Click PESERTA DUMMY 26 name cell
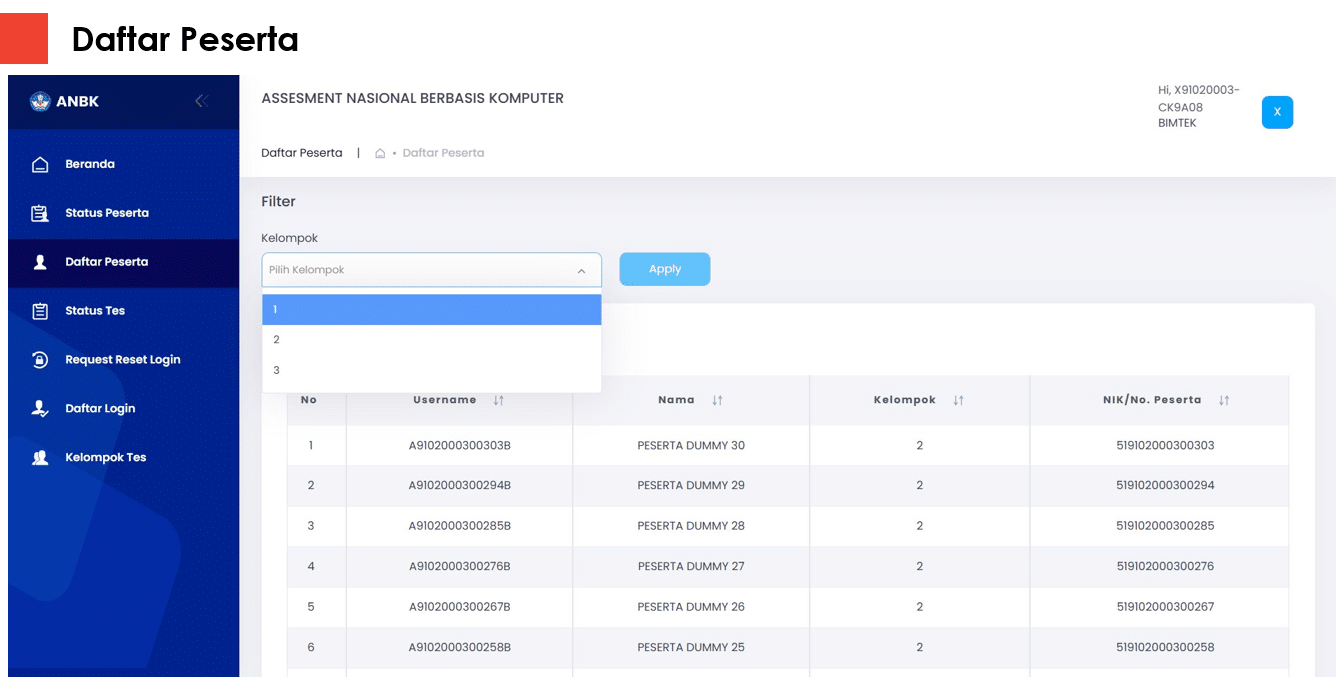This screenshot has height=699, width=1344. 691,607
